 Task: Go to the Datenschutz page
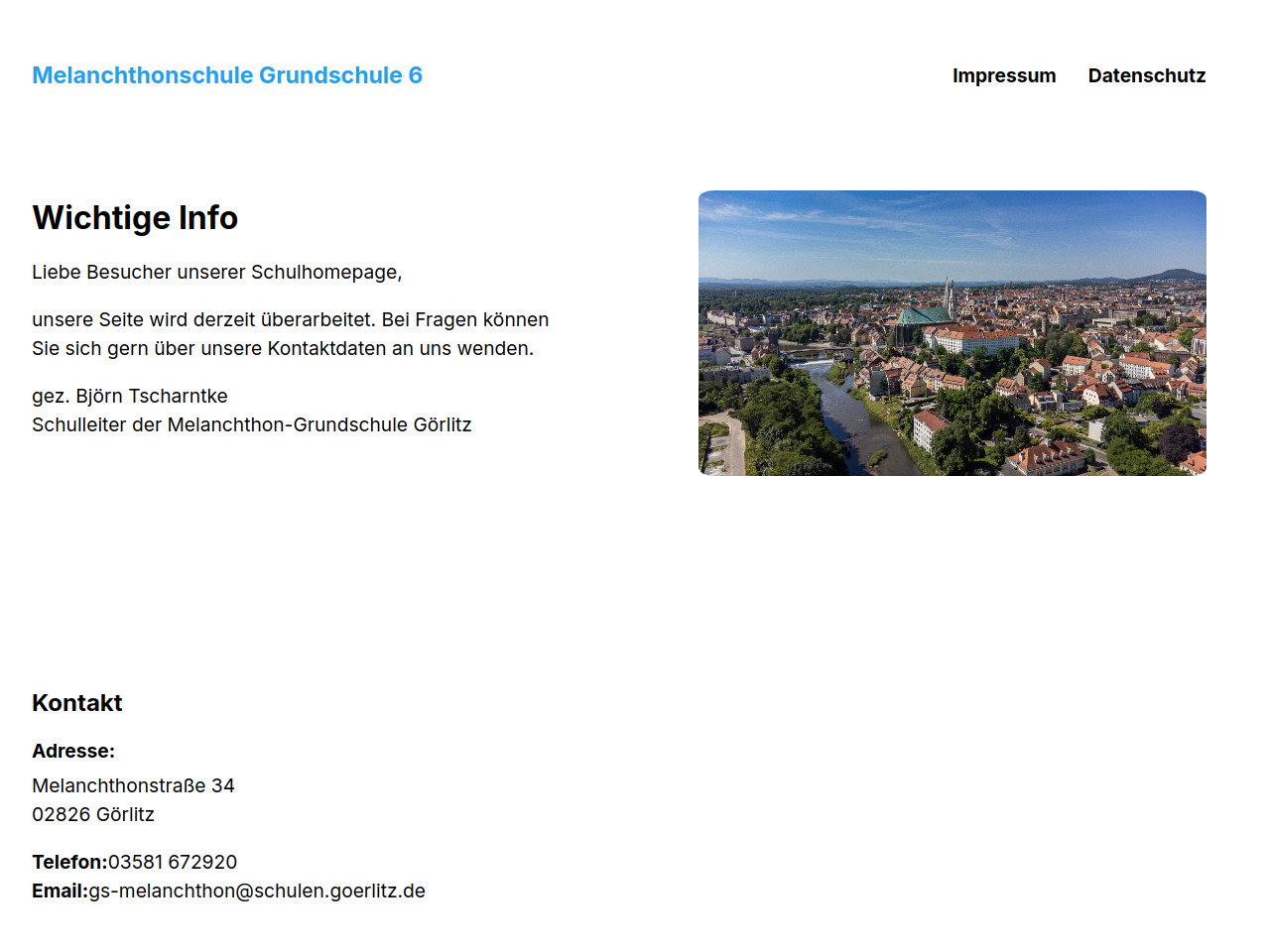(1146, 75)
